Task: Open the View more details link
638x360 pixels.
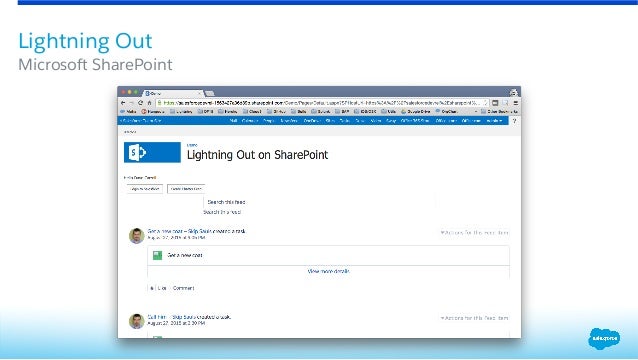Action: (328, 271)
